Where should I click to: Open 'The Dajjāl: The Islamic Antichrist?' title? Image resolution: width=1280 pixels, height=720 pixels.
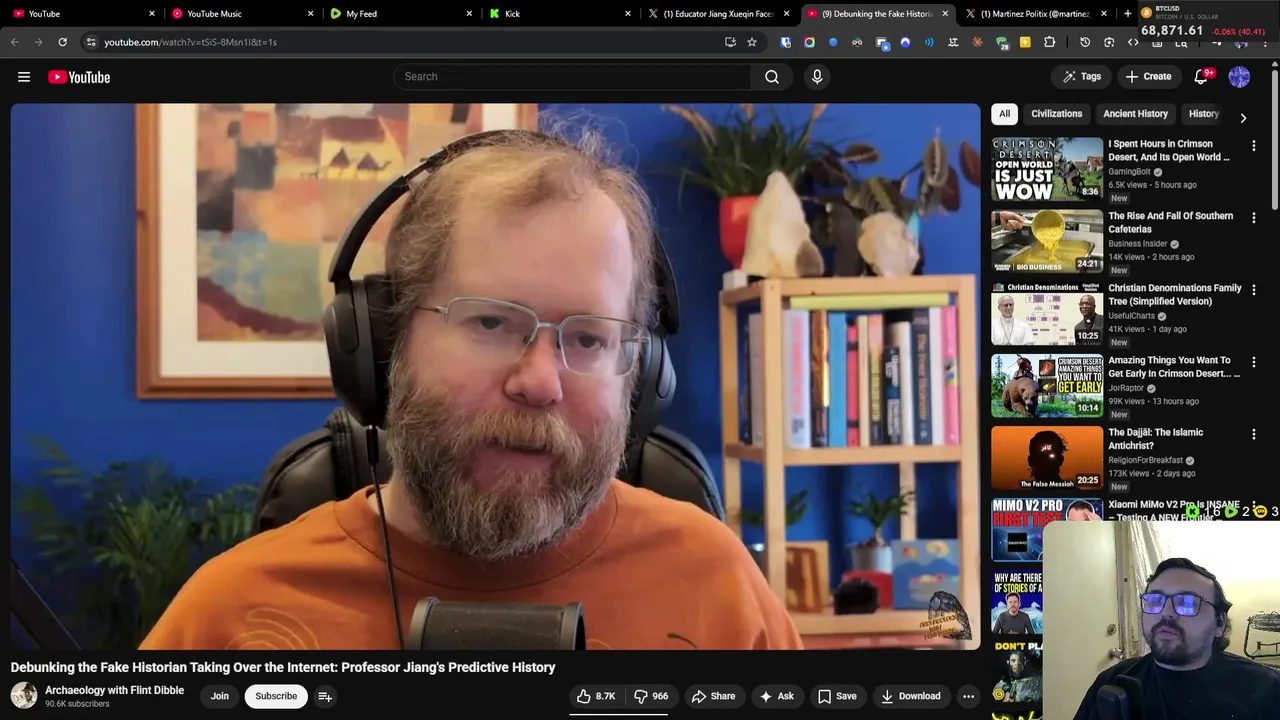1156,438
